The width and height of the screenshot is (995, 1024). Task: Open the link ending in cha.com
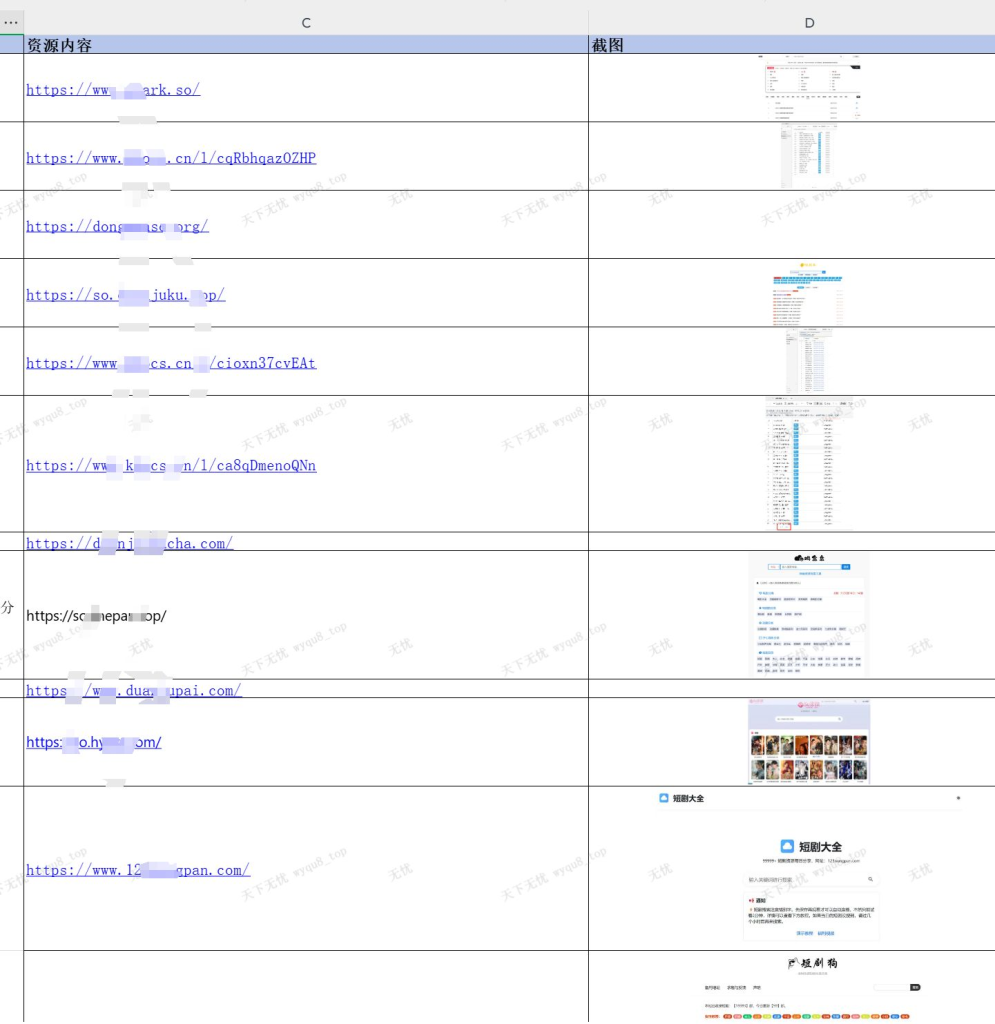pos(130,543)
